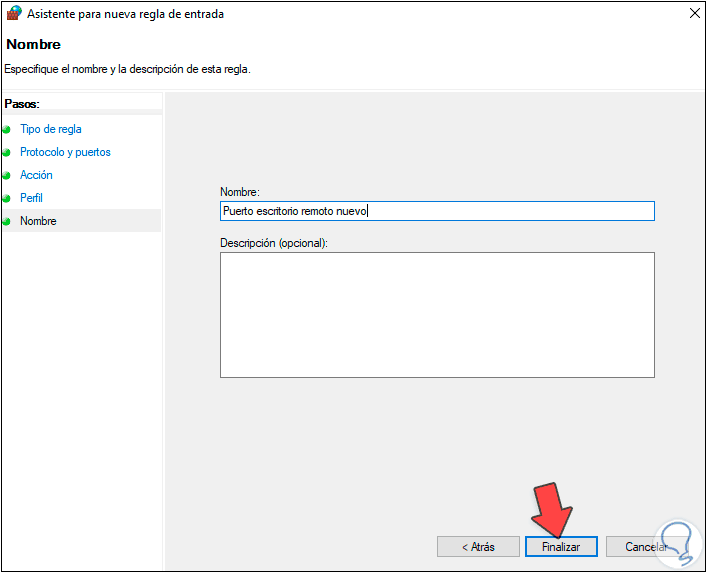Jump to the Acción step
This screenshot has height=573, width=708.
point(36,175)
